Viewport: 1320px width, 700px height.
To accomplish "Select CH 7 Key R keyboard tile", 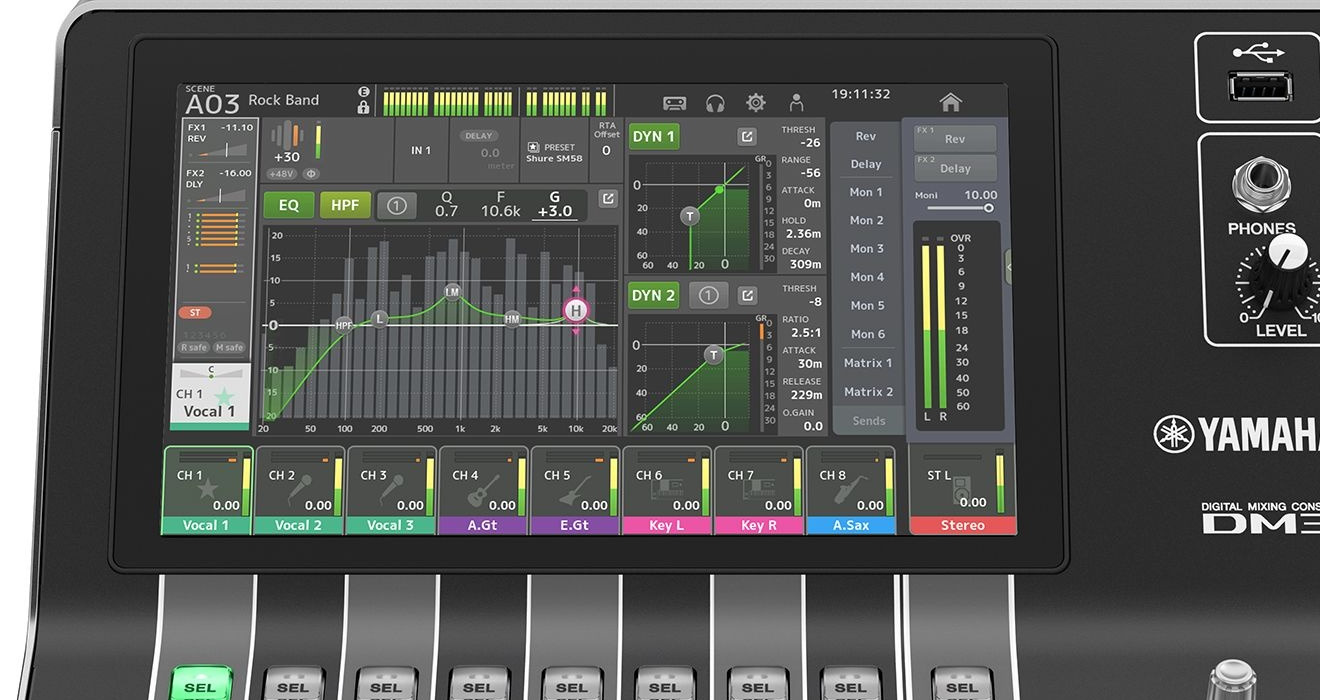I will [759, 490].
